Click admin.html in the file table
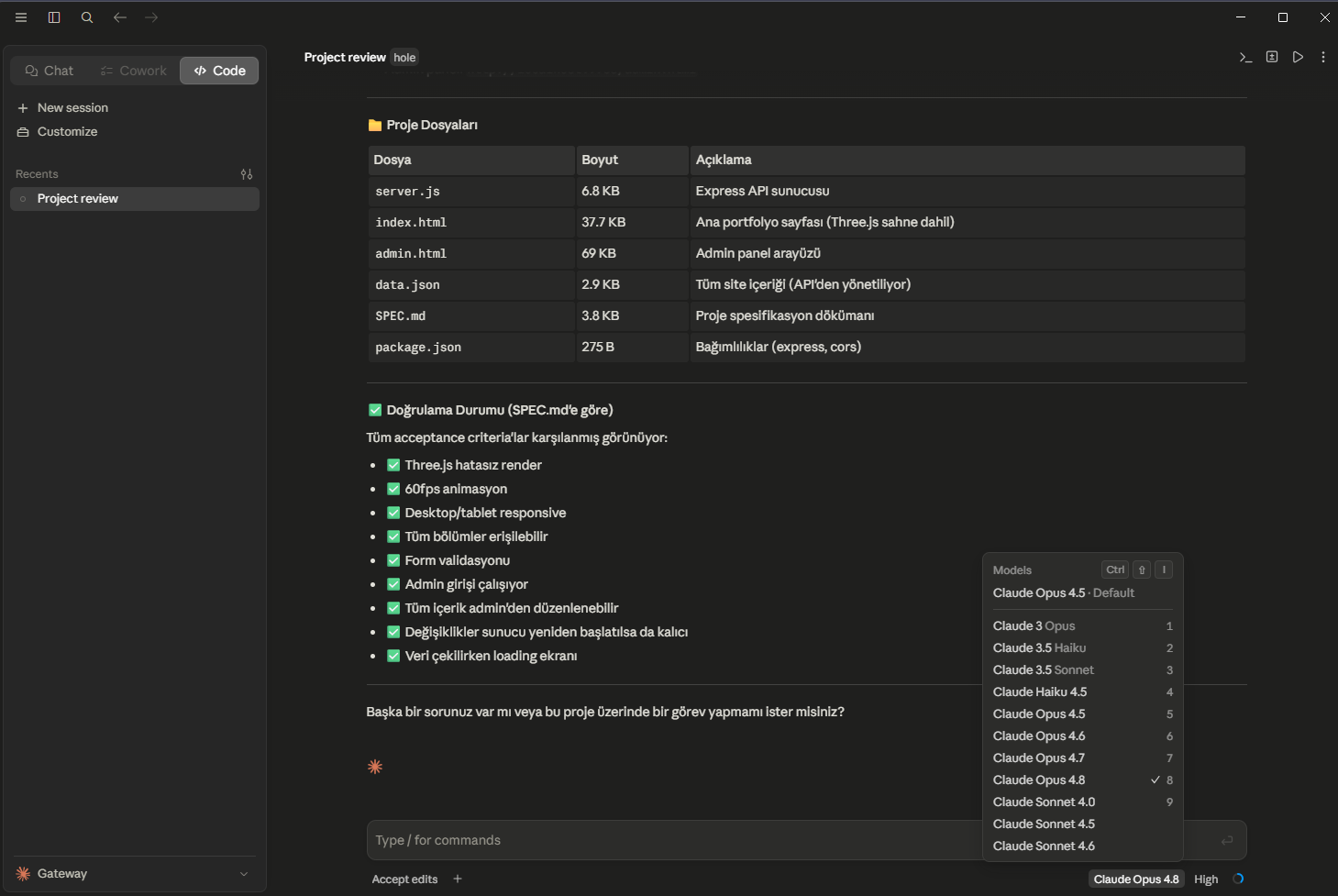Viewport: 1338px width, 896px height. coord(411,254)
